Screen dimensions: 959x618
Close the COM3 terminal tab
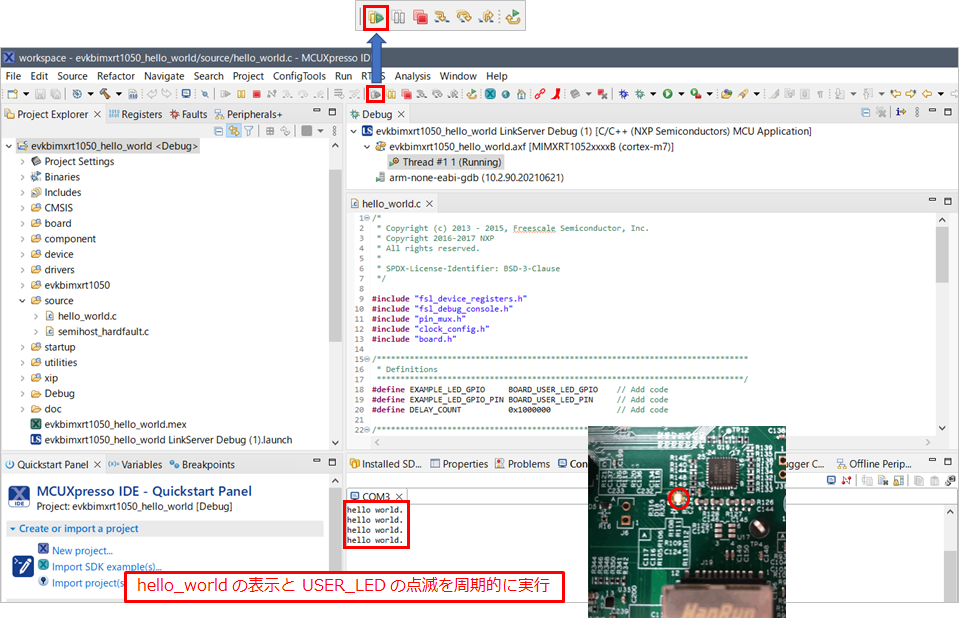coord(399,496)
